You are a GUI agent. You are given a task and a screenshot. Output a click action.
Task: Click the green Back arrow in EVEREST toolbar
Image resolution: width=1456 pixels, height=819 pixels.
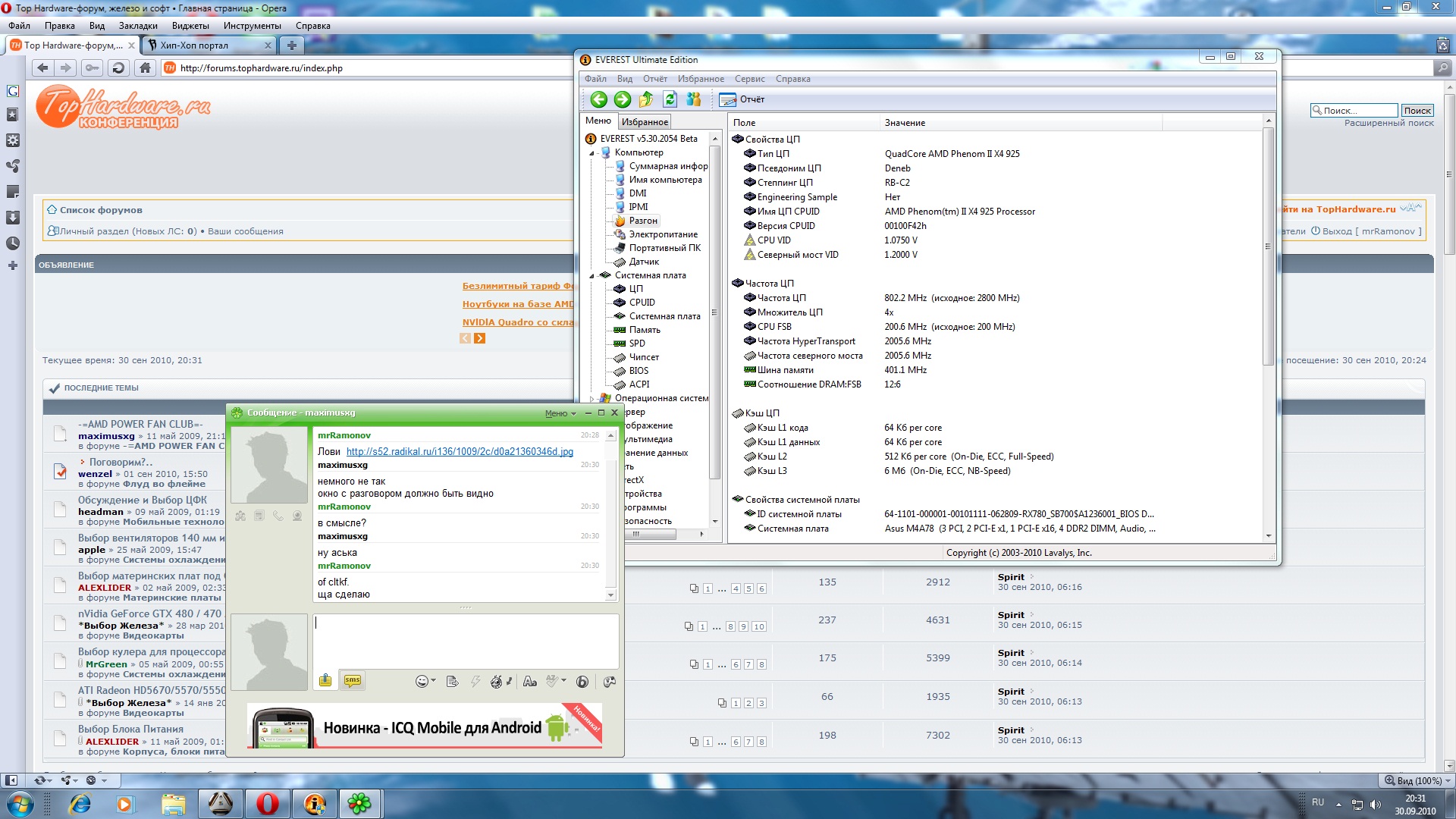pos(599,99)
